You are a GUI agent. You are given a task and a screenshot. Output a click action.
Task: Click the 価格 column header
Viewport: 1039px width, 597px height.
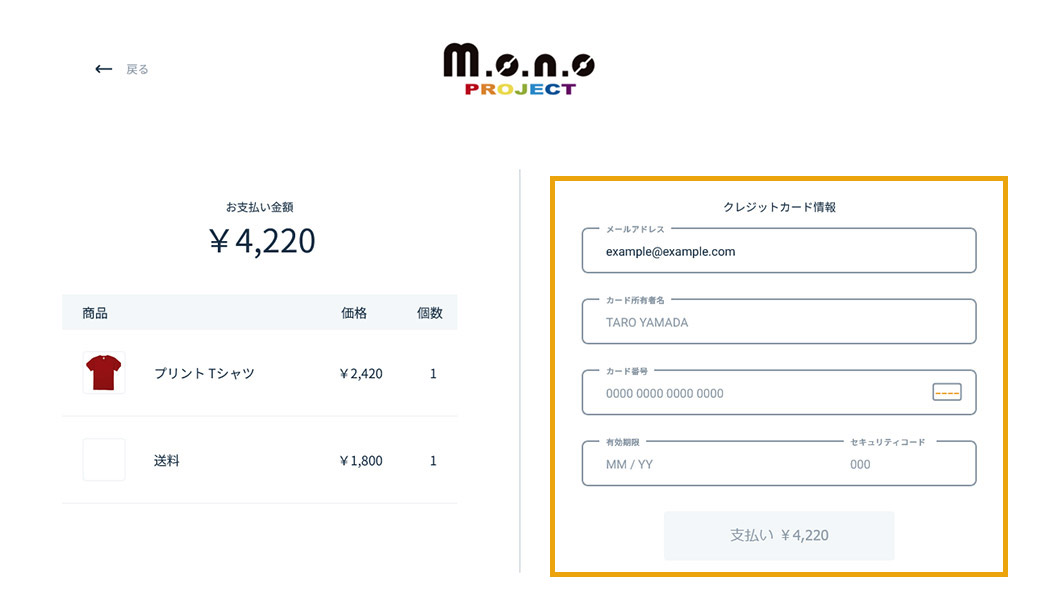point(354,313)
